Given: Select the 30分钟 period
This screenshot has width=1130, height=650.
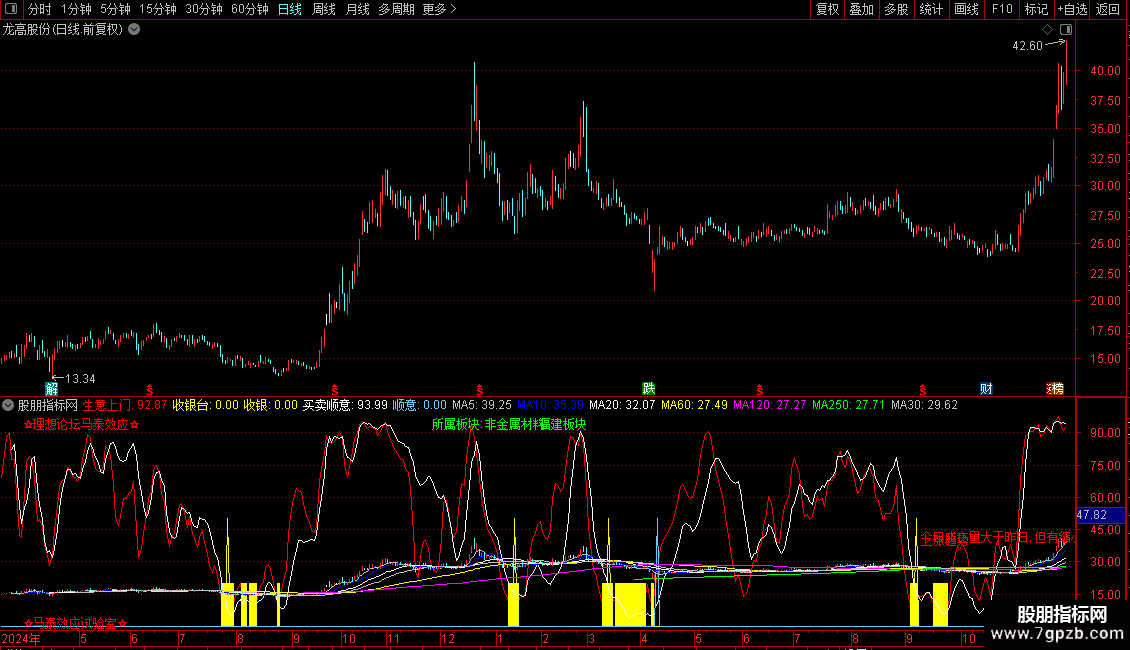Looking at the screenshot, I should [x=204, y=9].
